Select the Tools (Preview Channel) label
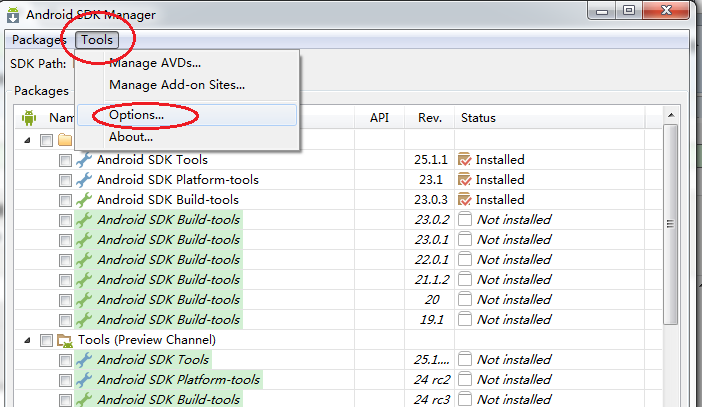The width and height of the screenshot is (702, 407). coord(147,340)
